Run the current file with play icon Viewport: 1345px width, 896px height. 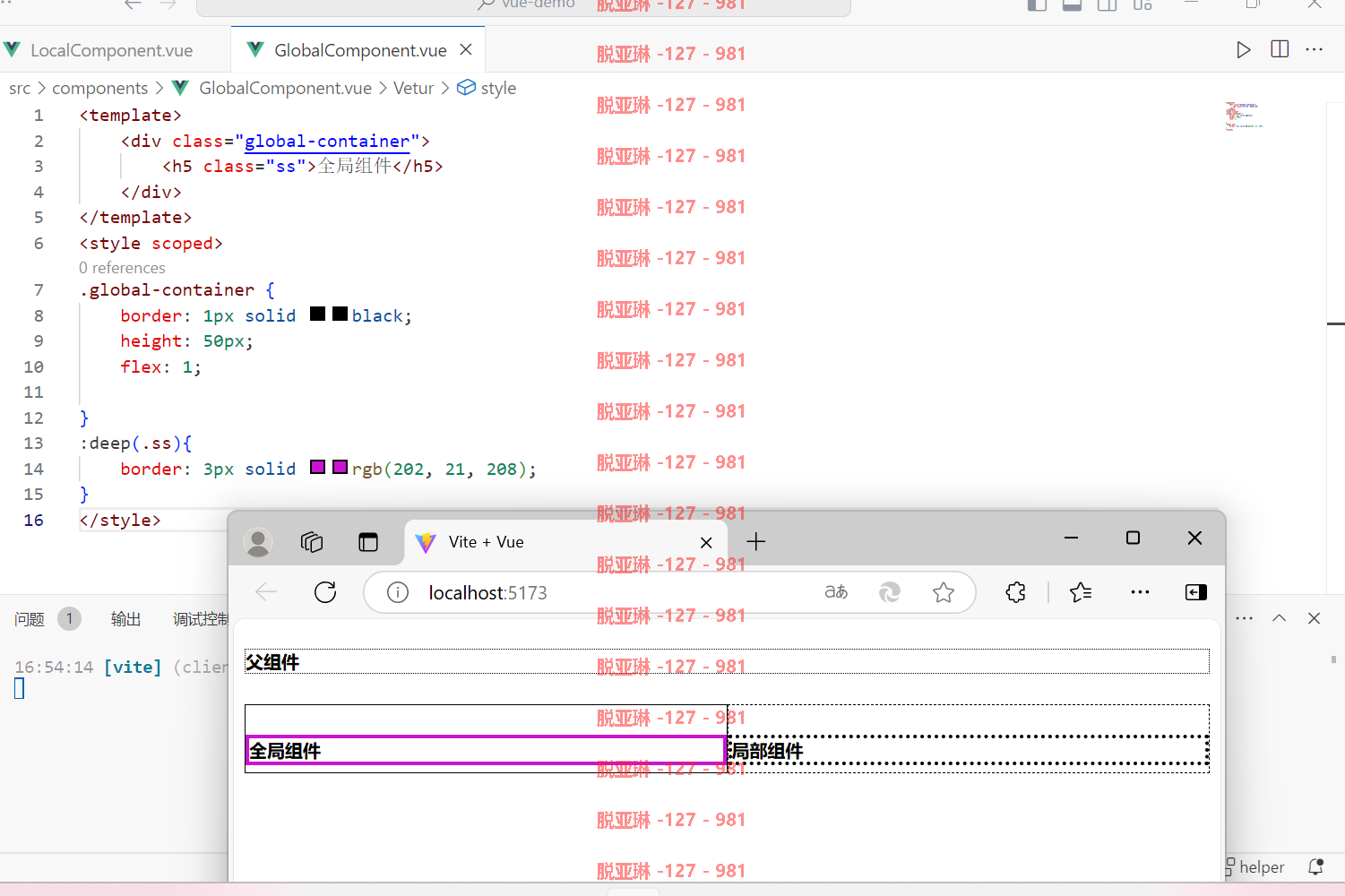click(1243, 50)
